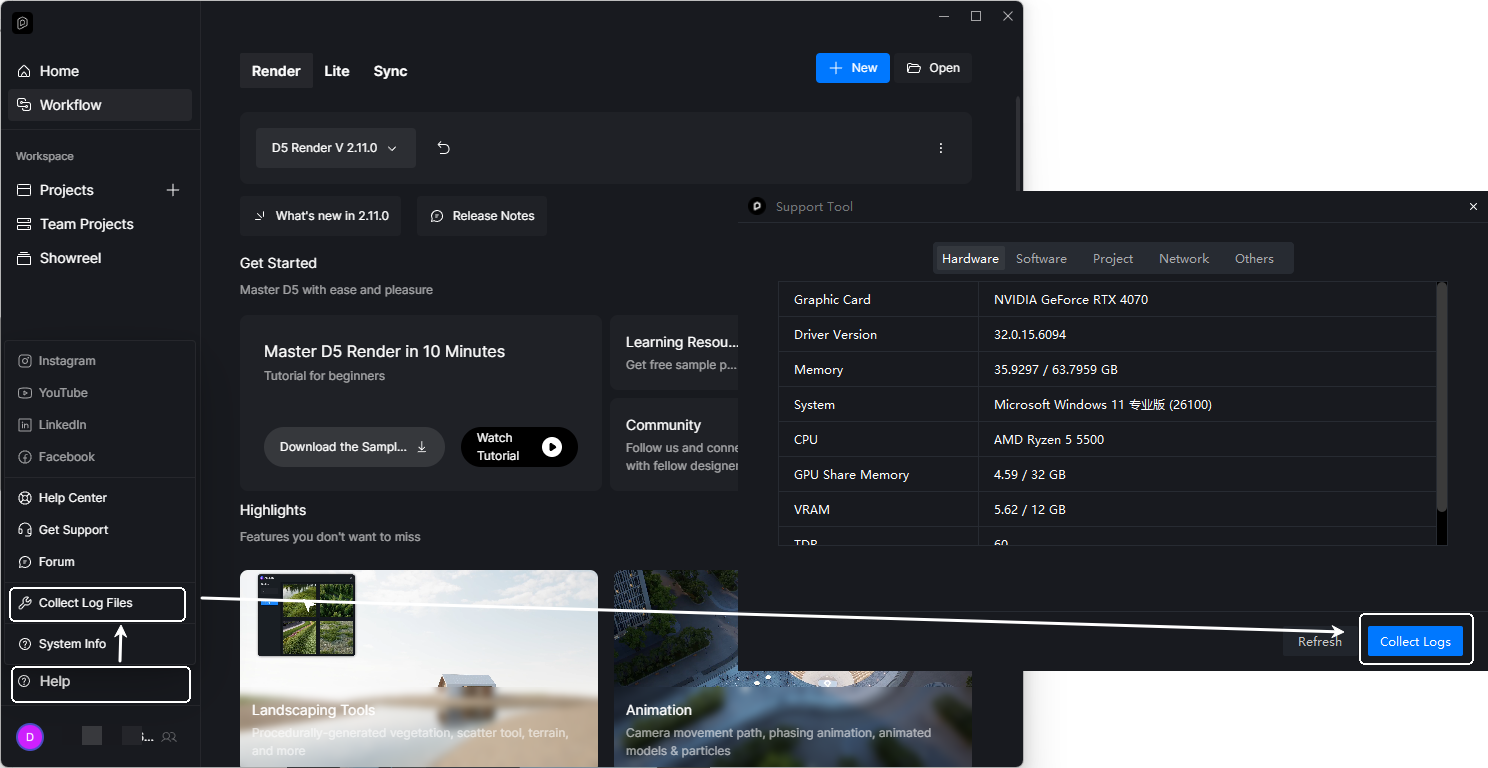Select Collect Log Files menu entry

click(x=98, y=604)
